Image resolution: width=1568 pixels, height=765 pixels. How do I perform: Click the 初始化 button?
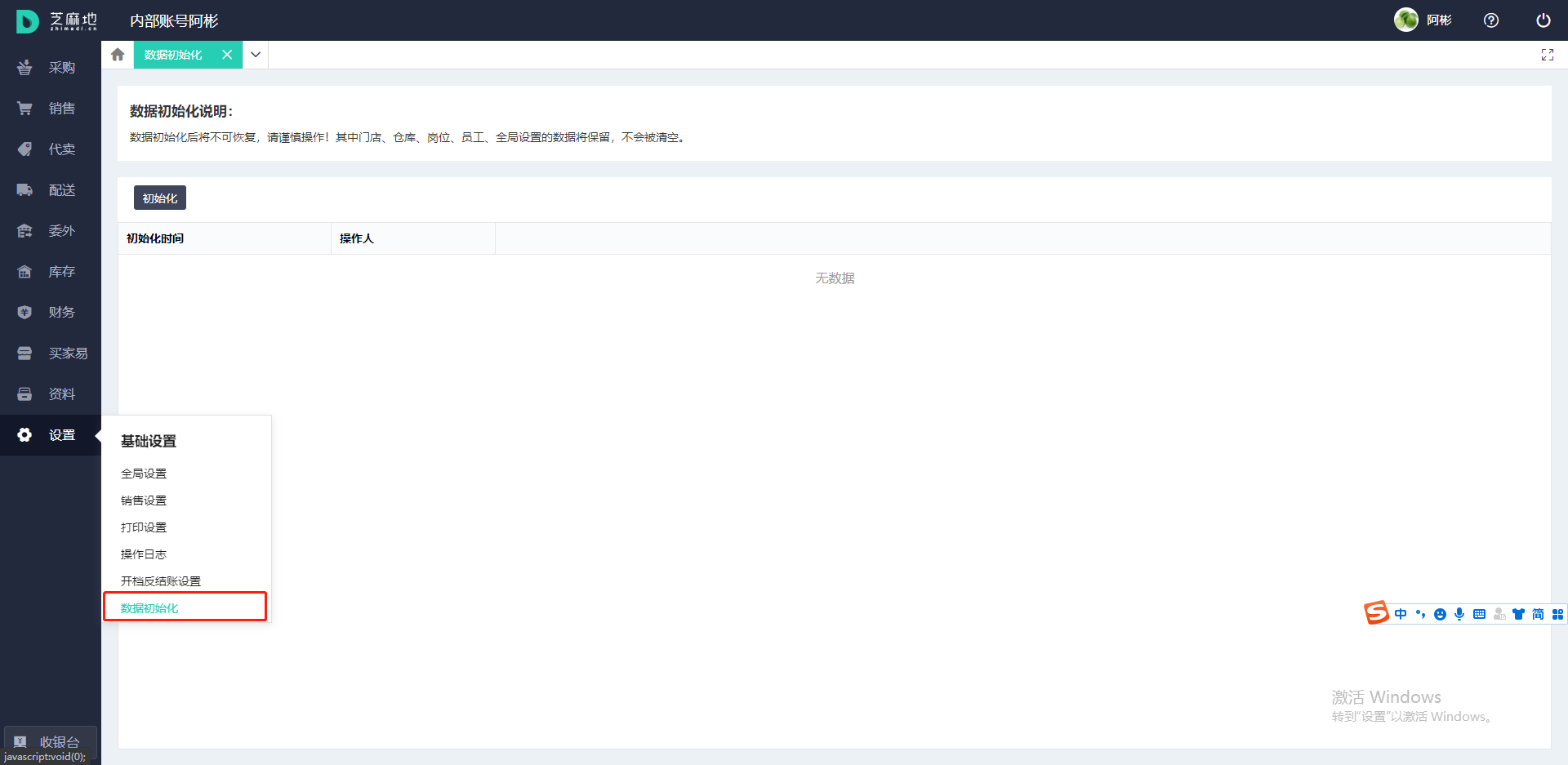click(160, 198)
